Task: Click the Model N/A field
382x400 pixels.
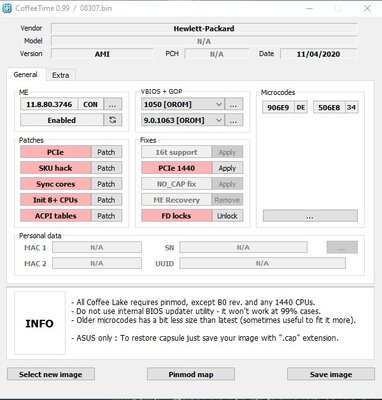Action: click(x=204, y=41)
